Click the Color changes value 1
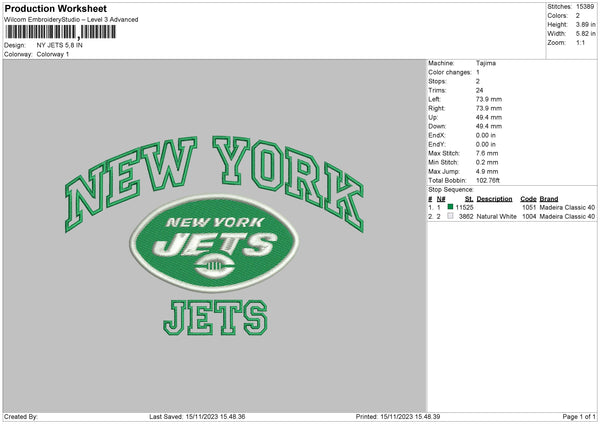600x424 pixels. (x=478, y=72)
